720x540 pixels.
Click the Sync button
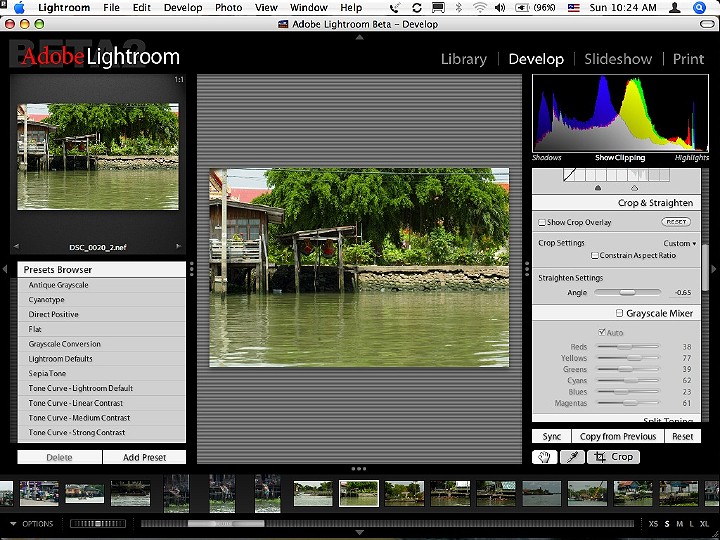(x=551, y=436)
